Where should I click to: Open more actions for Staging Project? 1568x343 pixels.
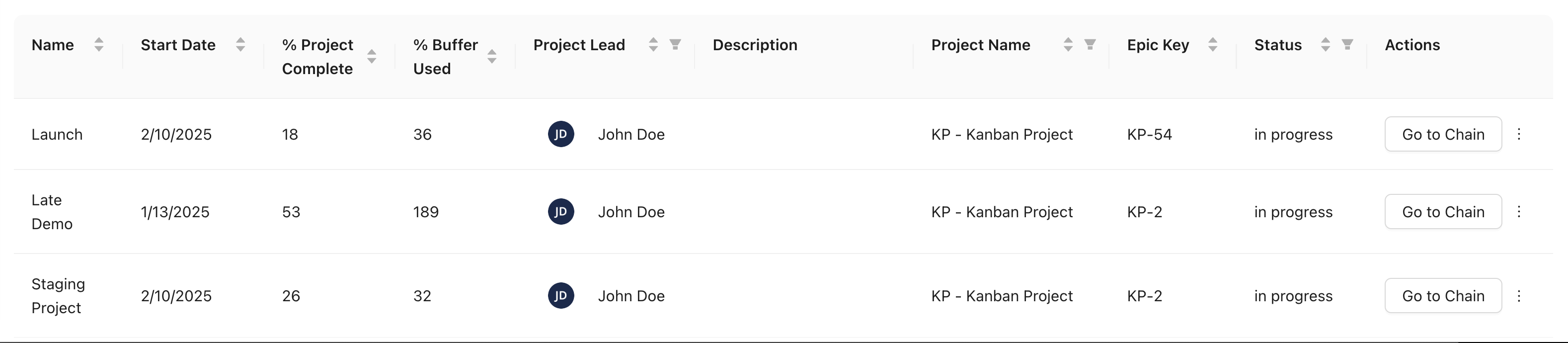1519,295
